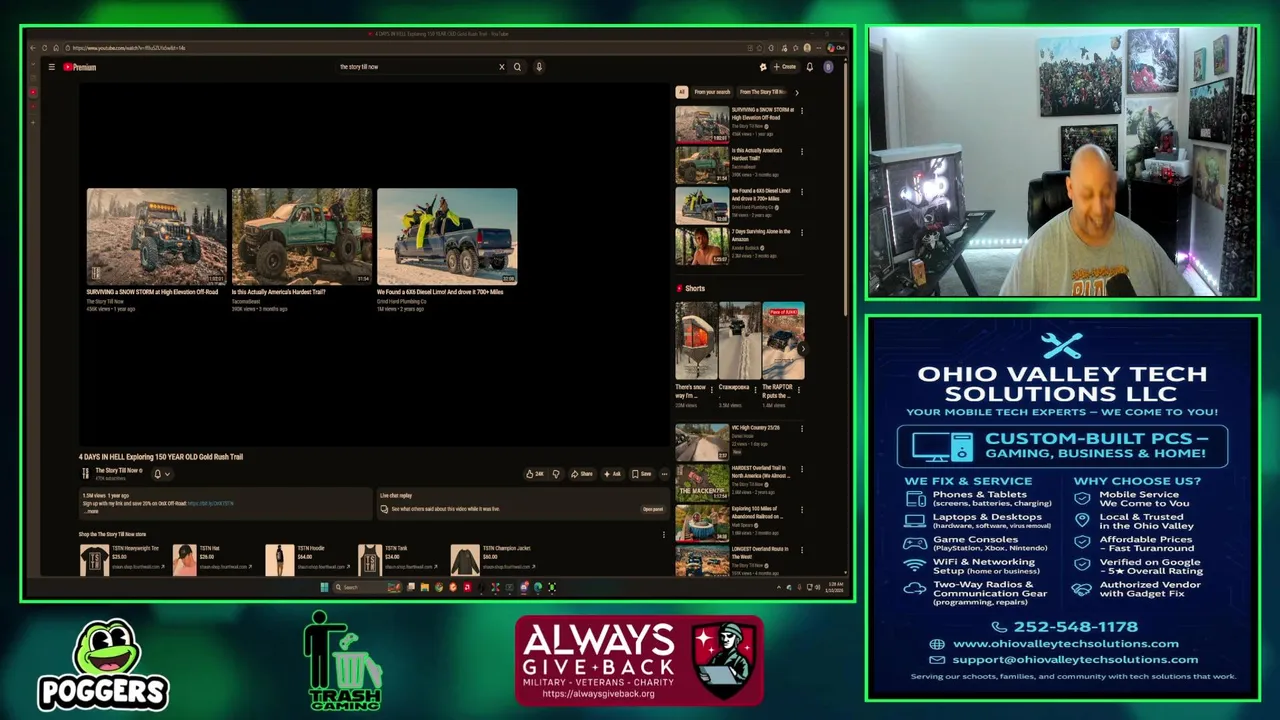Select the 'From The Story Till Now' chip

click(763, 92)
